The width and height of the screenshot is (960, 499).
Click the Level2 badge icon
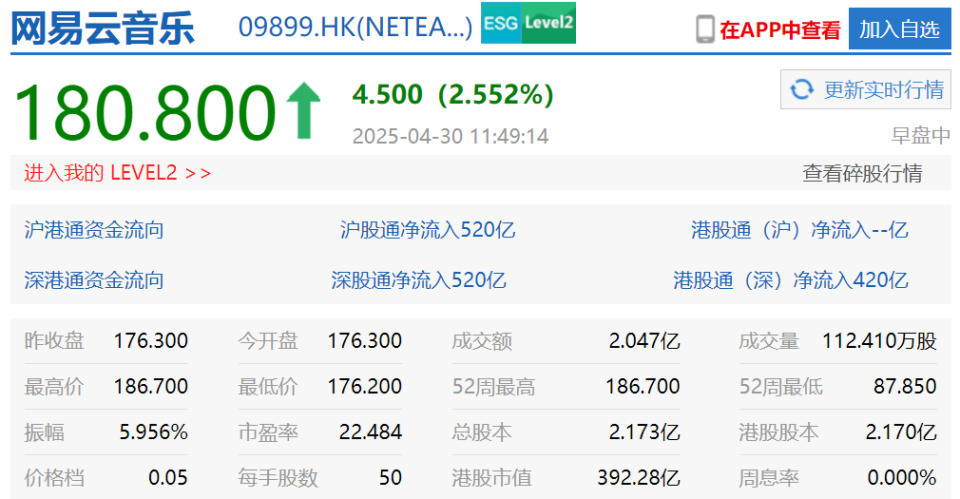tap(549, 23)
